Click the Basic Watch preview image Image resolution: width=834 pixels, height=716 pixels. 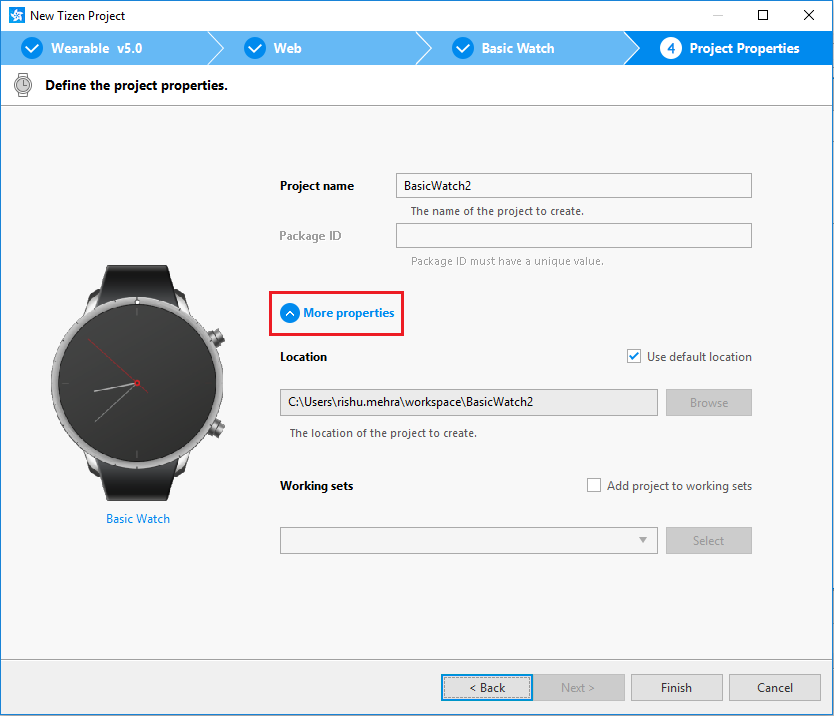tap(138, 384)
